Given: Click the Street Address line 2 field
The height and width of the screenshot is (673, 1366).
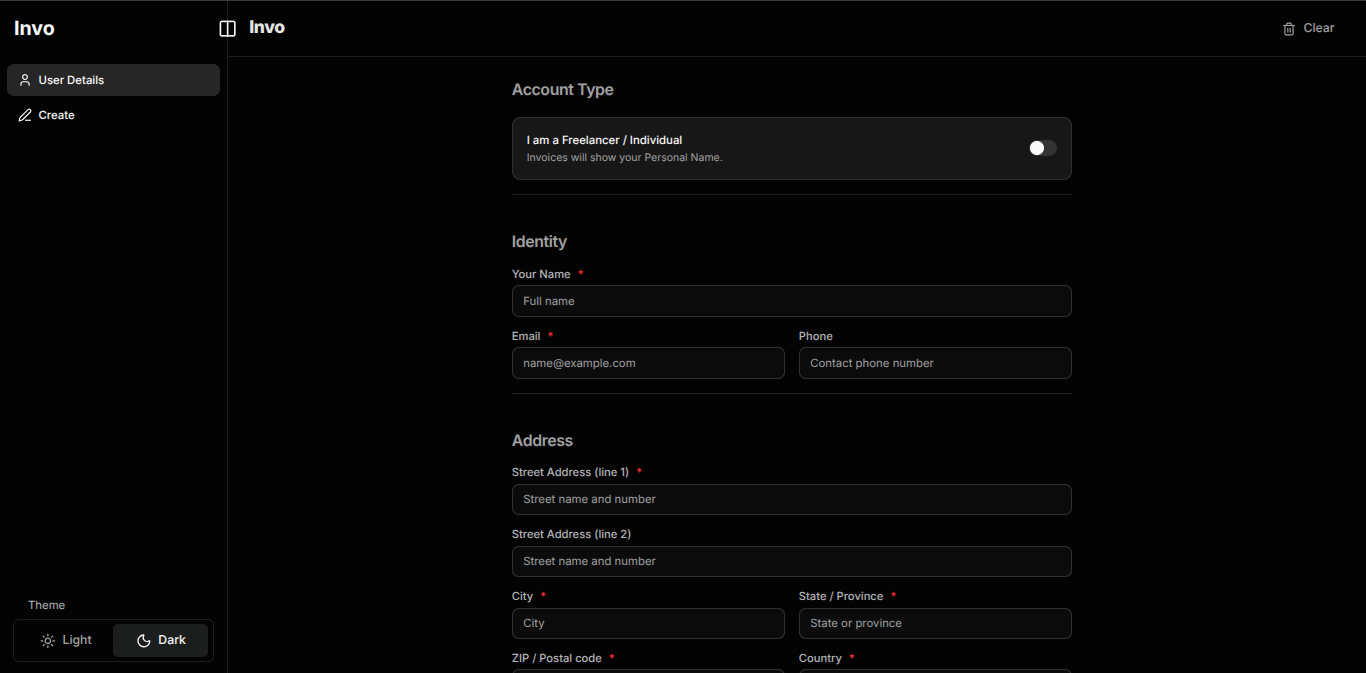Looking at the screenshot, I should point(791,561).
